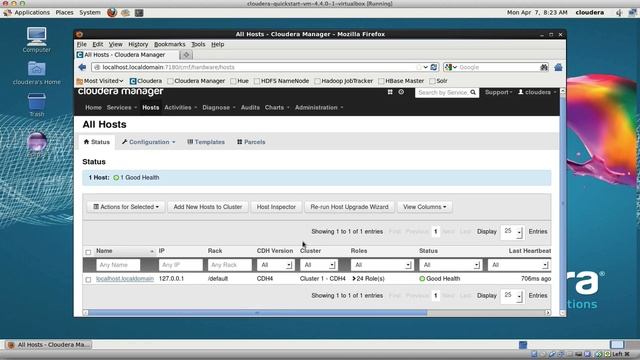This screenshot has width=640, height=360.
Task: Open the localhost.localdomain host link
Action: pos(125,279)
